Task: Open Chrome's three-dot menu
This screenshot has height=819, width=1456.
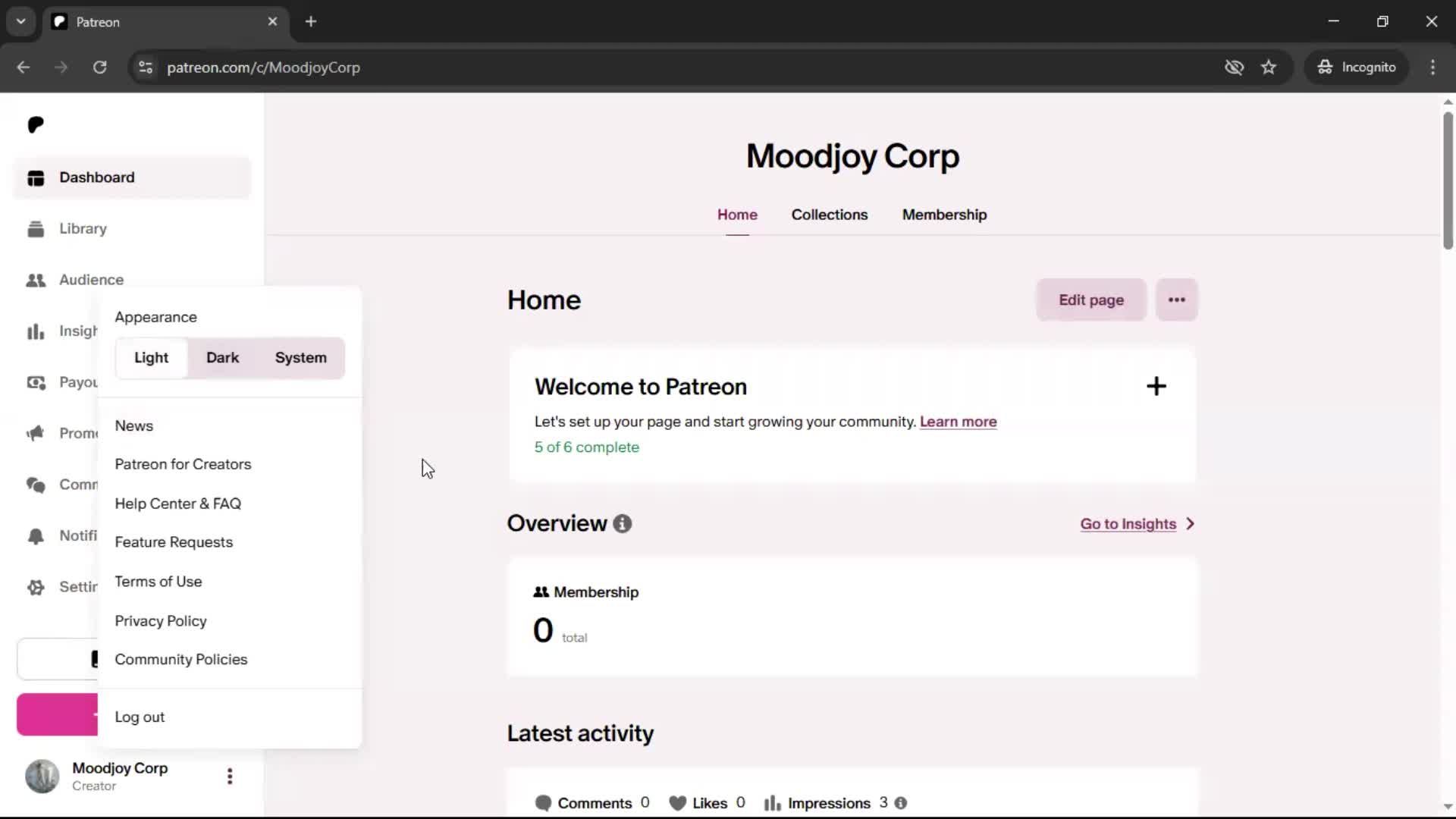Action: [x=1432, y=67]
